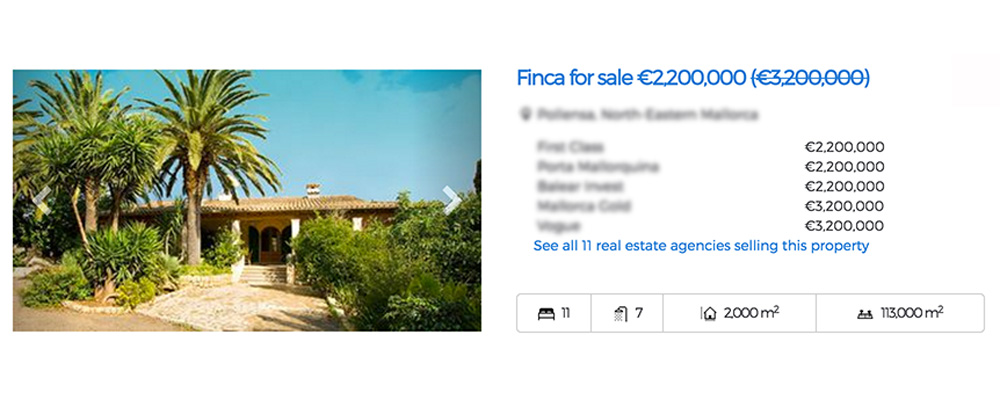The width and height of the screenshot is (1000, 400).
Task: Click the 2,000 m² living area cell
Action: (x=739, y=313)
